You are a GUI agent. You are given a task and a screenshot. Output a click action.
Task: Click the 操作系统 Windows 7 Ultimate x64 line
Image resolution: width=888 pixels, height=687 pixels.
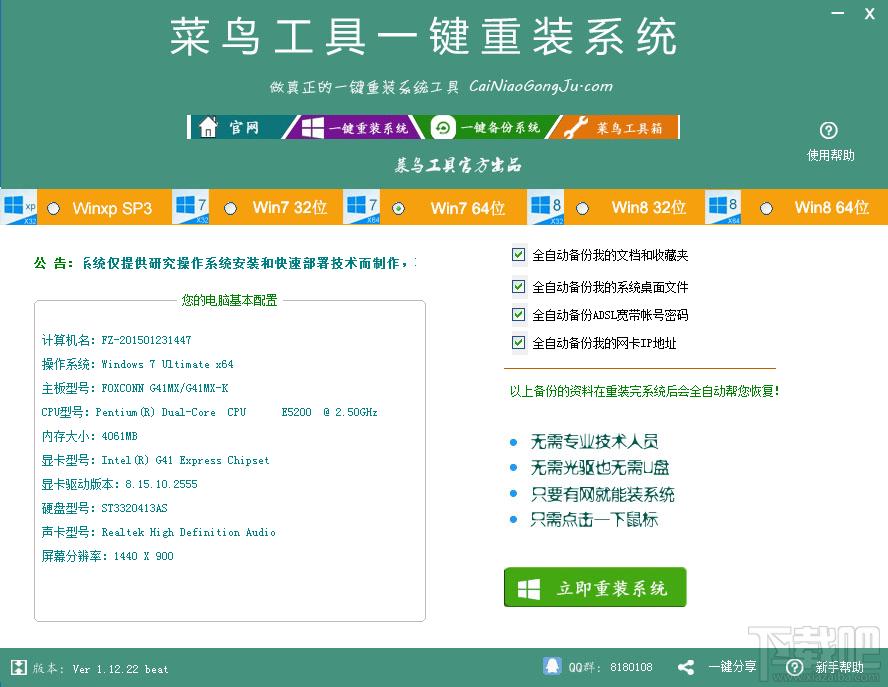click(138, 364)
